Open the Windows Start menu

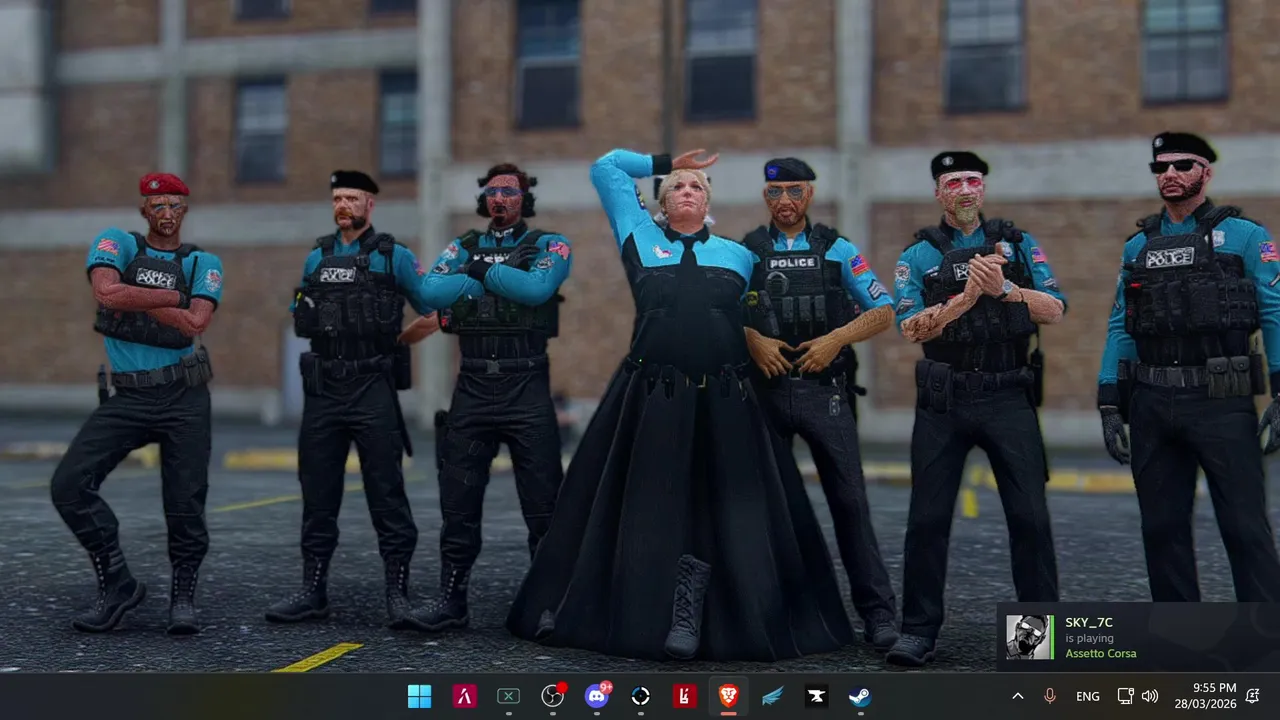click(x=420, y=697)
